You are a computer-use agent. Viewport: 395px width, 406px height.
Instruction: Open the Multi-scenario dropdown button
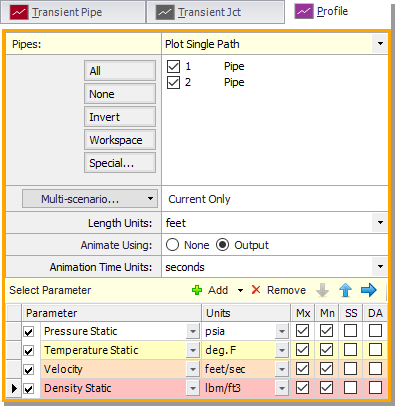[x=90, y=199]
